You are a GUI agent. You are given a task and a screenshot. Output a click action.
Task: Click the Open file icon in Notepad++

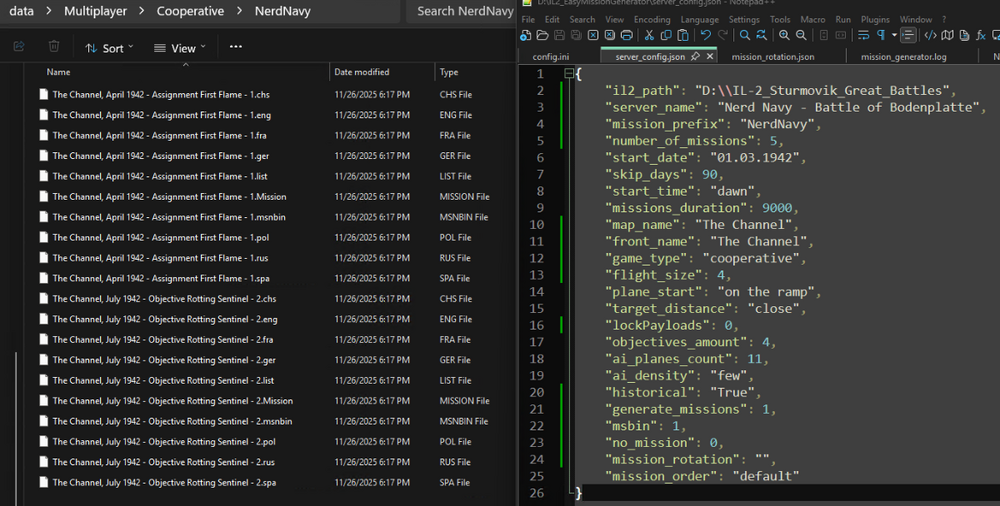pos(542,35)
